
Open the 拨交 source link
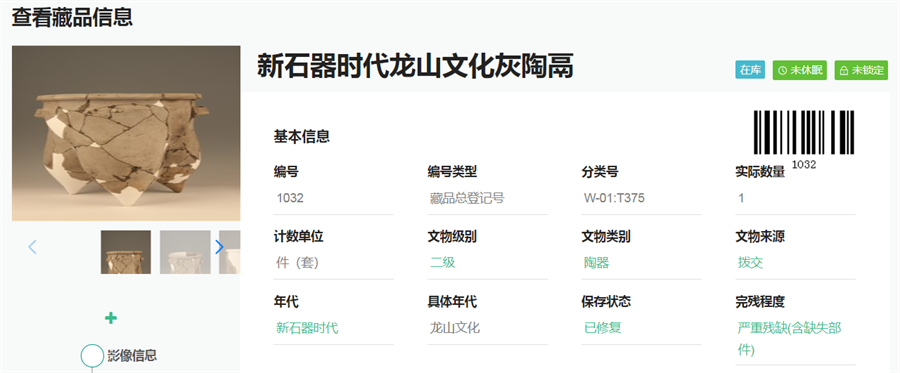(750, 263)
